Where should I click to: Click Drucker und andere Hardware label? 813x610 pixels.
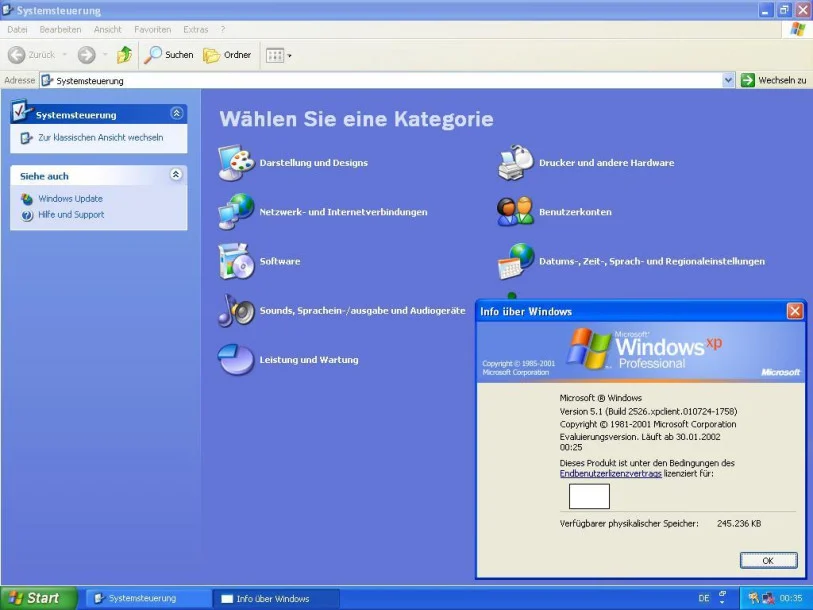coord(607,163)
